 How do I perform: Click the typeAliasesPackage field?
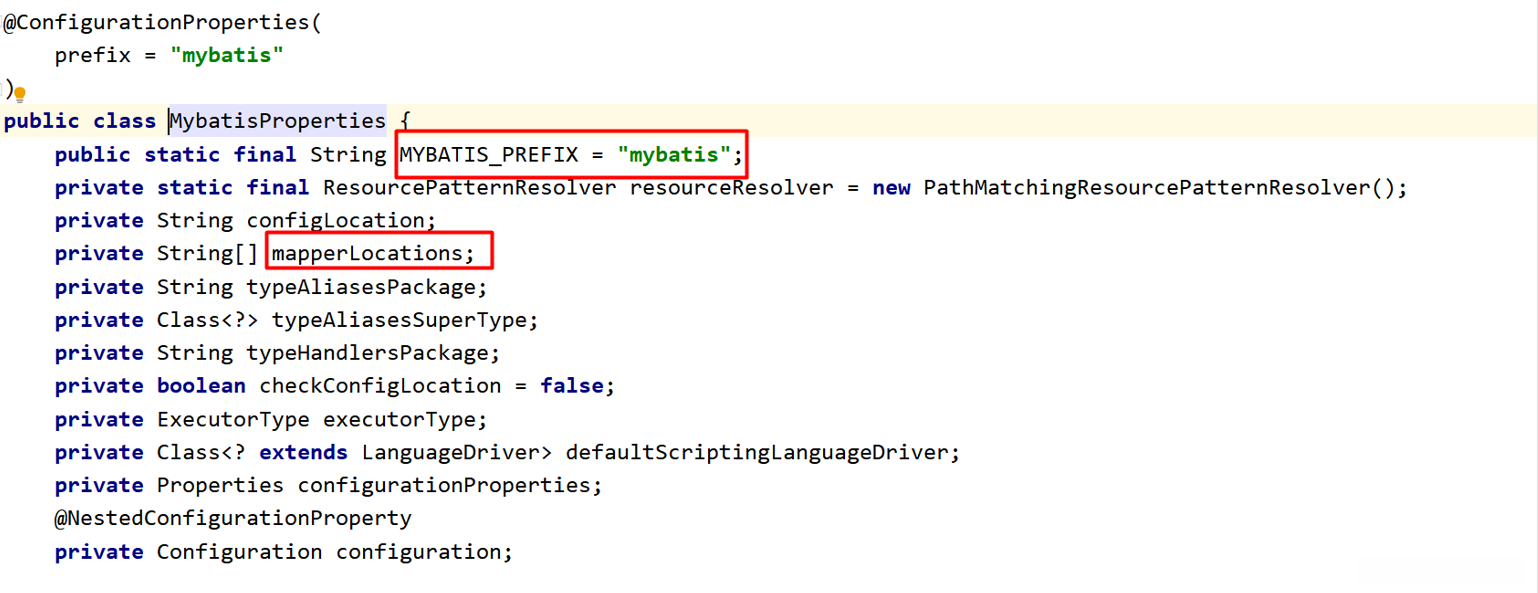[x=361, y=287]
